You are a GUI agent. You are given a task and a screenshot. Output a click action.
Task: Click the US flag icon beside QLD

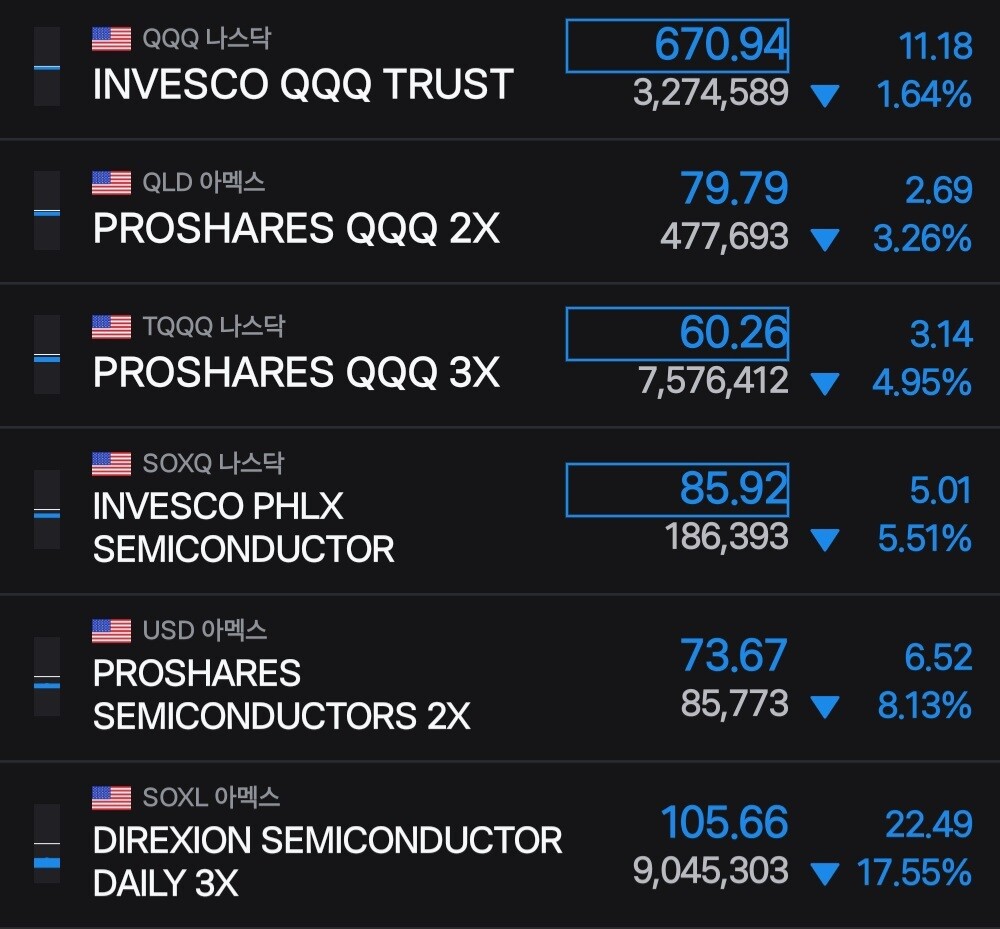tap(112, 183)
